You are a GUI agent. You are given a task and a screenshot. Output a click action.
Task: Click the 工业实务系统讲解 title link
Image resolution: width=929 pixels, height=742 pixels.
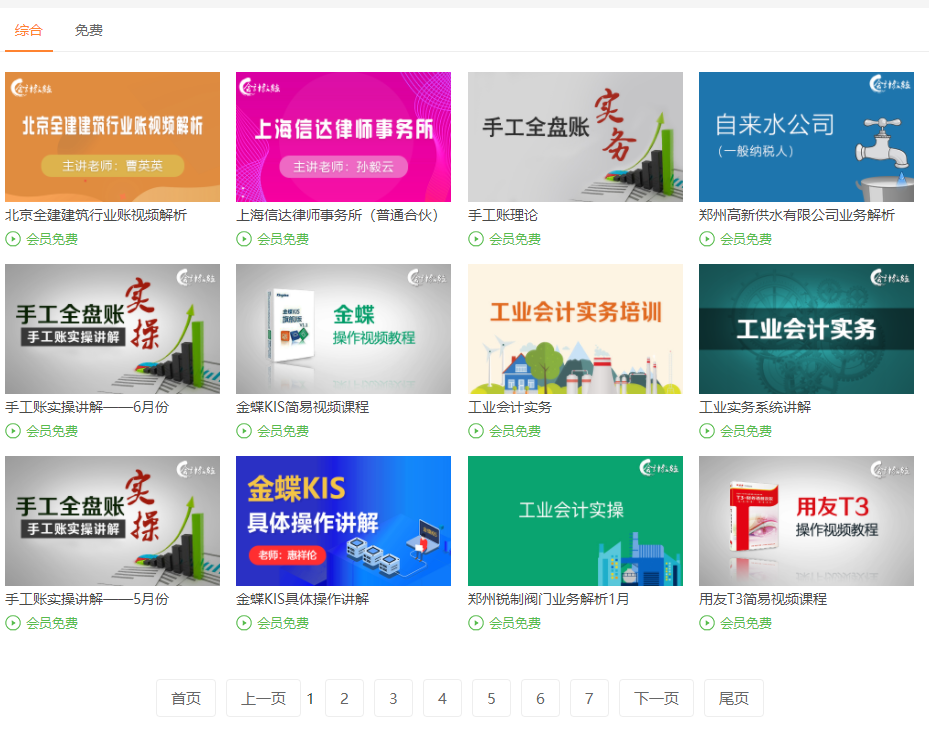click(x=755, y=407)
